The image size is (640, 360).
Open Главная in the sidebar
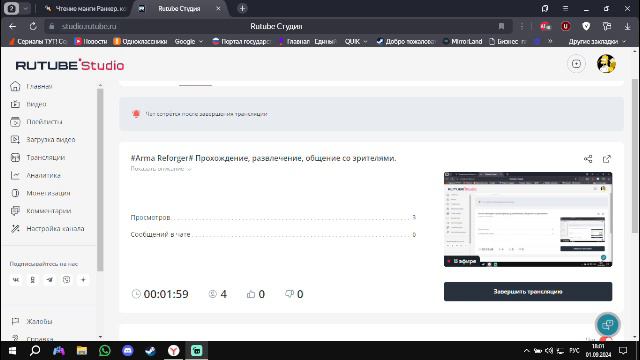pos(32,87)
